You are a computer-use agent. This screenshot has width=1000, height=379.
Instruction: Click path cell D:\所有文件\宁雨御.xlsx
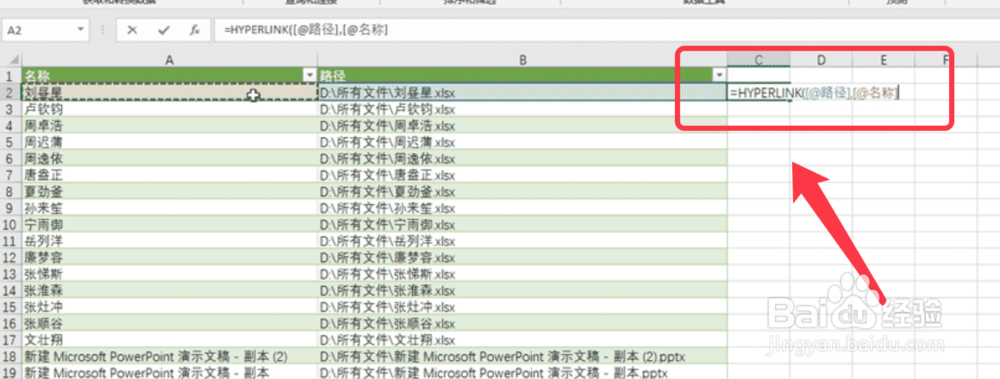[x=522, y=225]
